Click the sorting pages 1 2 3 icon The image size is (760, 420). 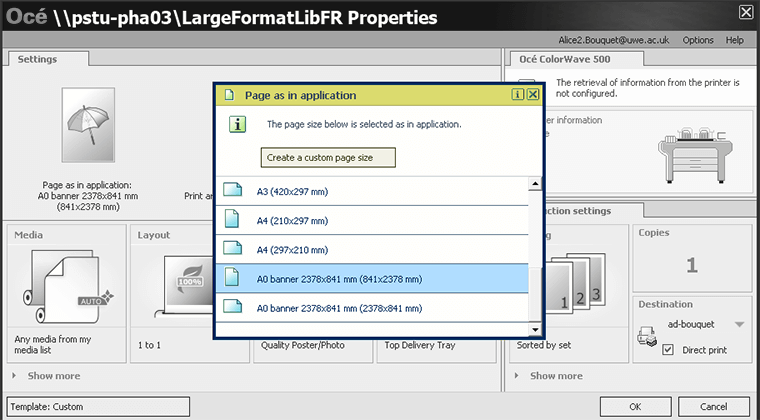click(x=575, y=282)
